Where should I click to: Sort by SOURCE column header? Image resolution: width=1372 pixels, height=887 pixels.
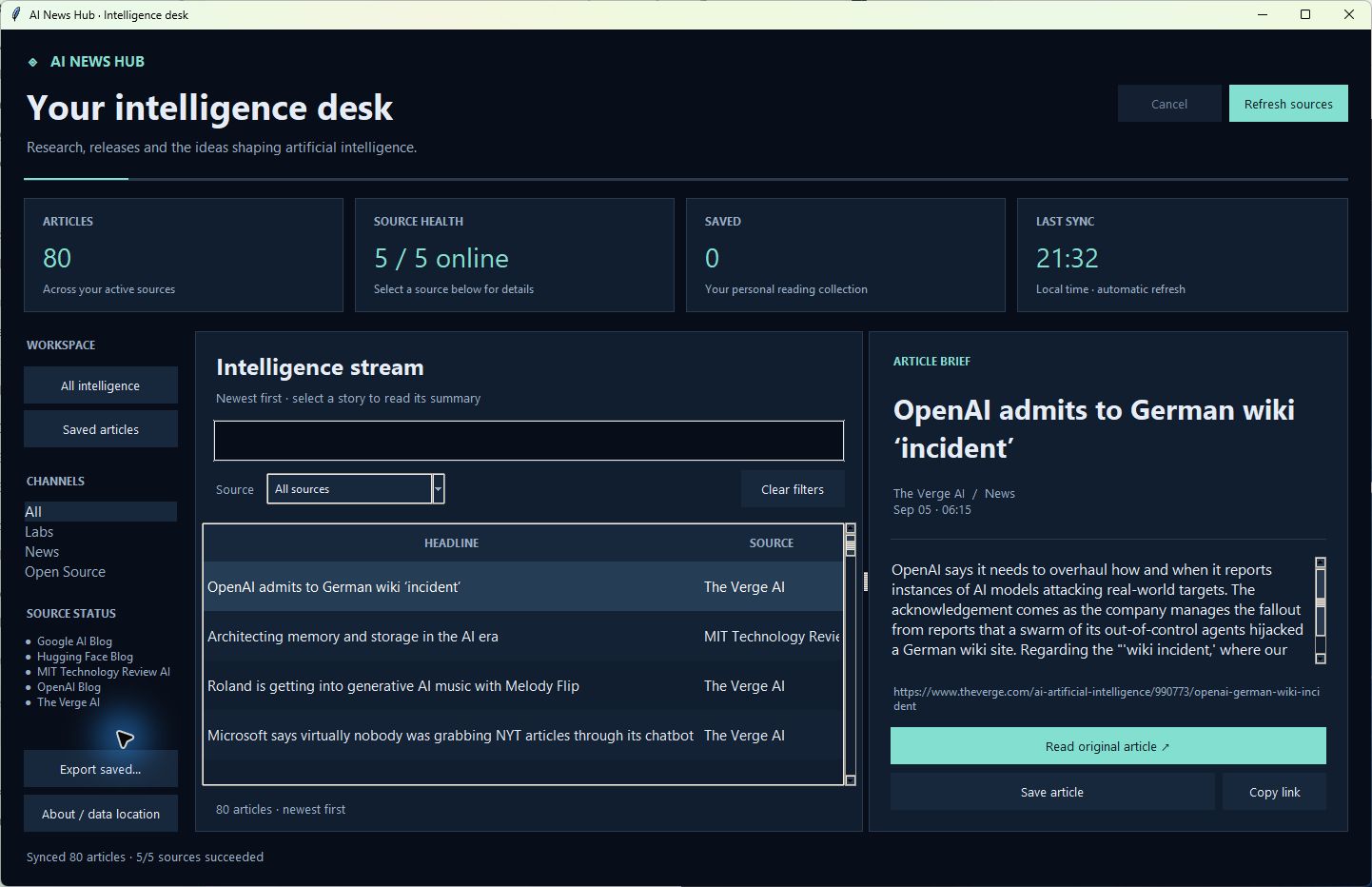coord(772,542)
